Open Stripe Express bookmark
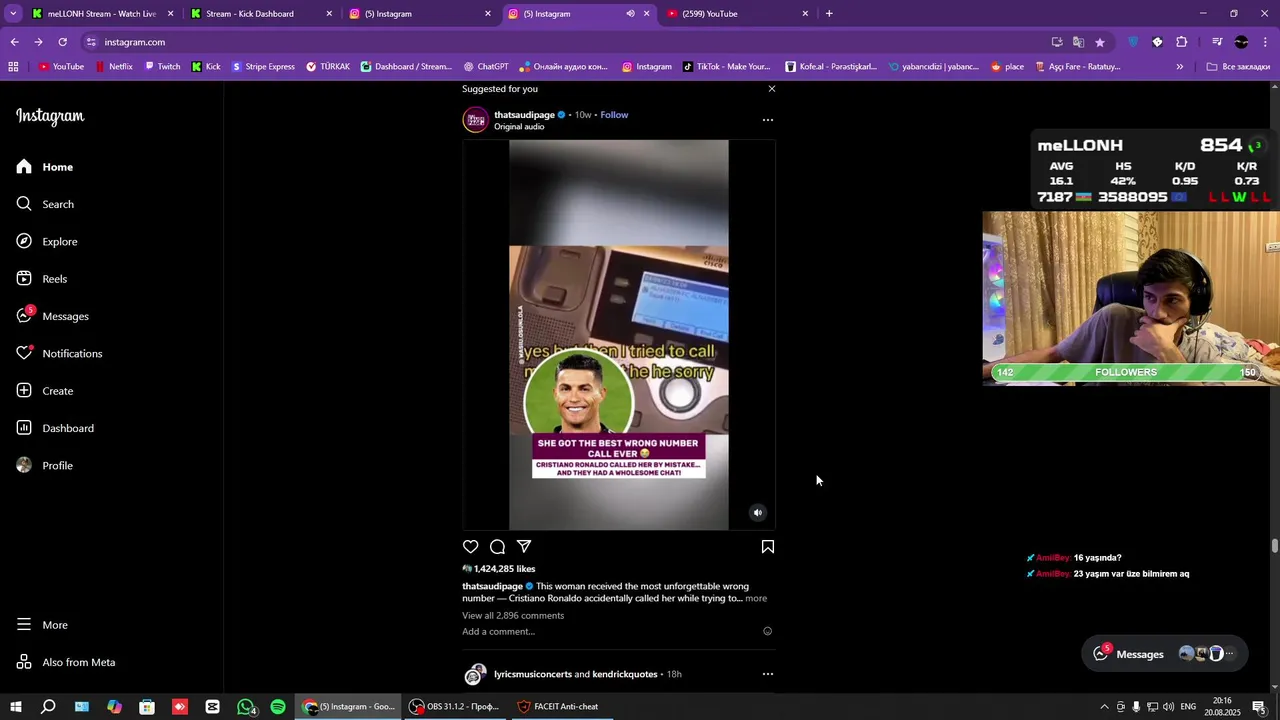Screen dimensions: 1280x720 click(263, 67)
